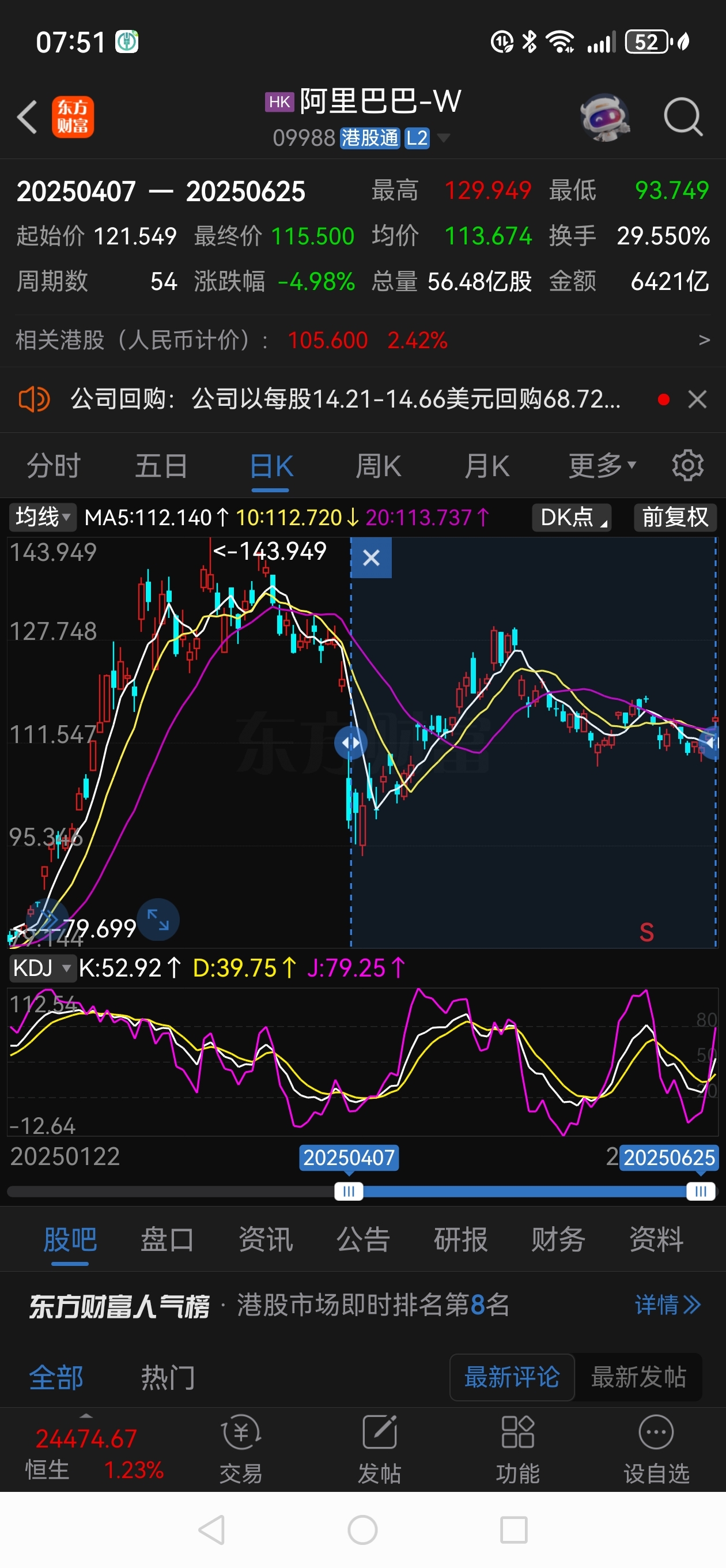Open the KDJ indicator dropdown
The width and height of the screenshot is (726, 1568).
42,968
